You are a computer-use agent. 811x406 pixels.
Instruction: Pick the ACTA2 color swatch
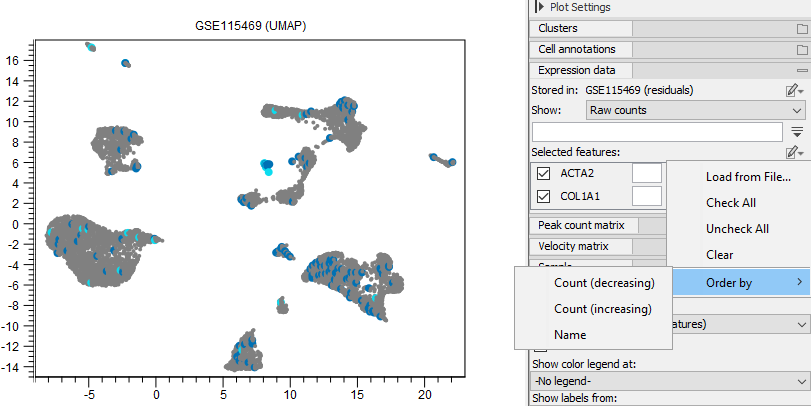647,173
